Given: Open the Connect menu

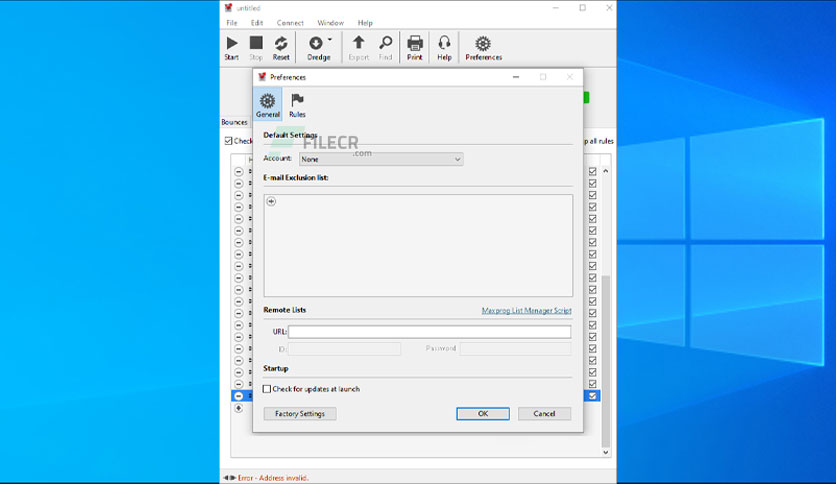Looking at the screenshot, I should [290, 23].
